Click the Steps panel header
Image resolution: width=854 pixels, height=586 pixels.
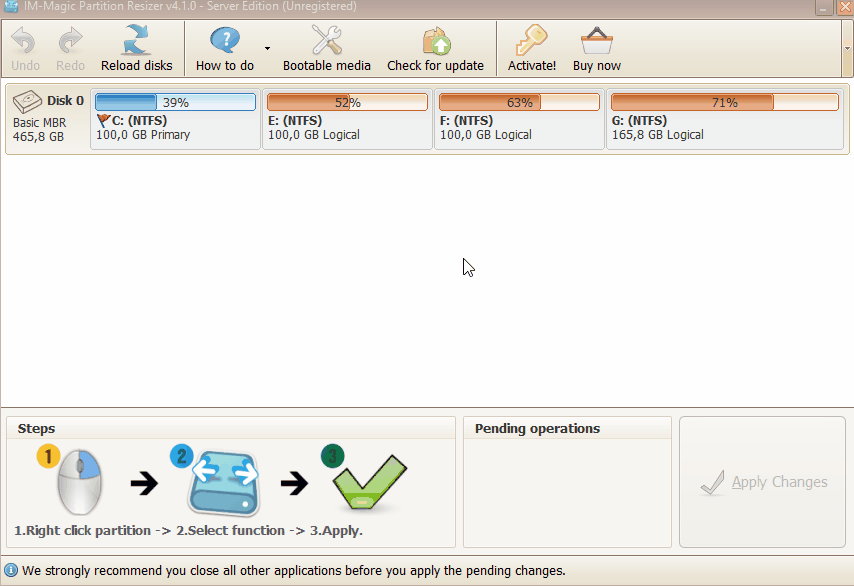[x=36, y=429]
